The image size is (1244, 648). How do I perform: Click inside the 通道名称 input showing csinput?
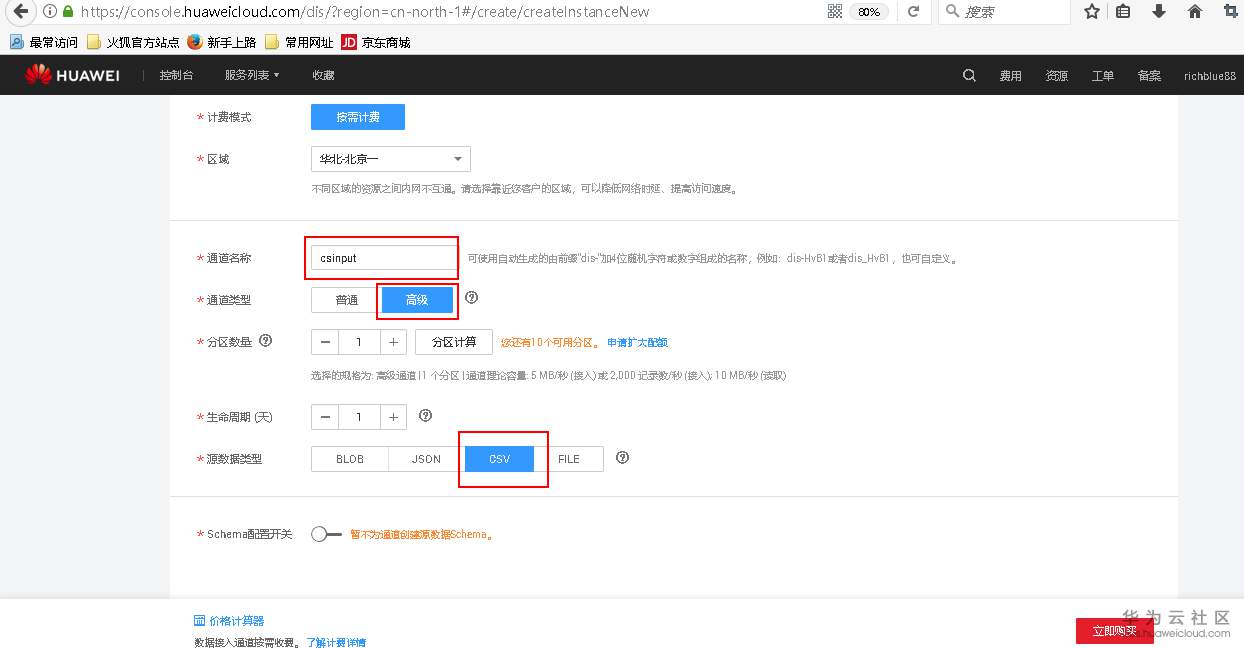(381, 257)
